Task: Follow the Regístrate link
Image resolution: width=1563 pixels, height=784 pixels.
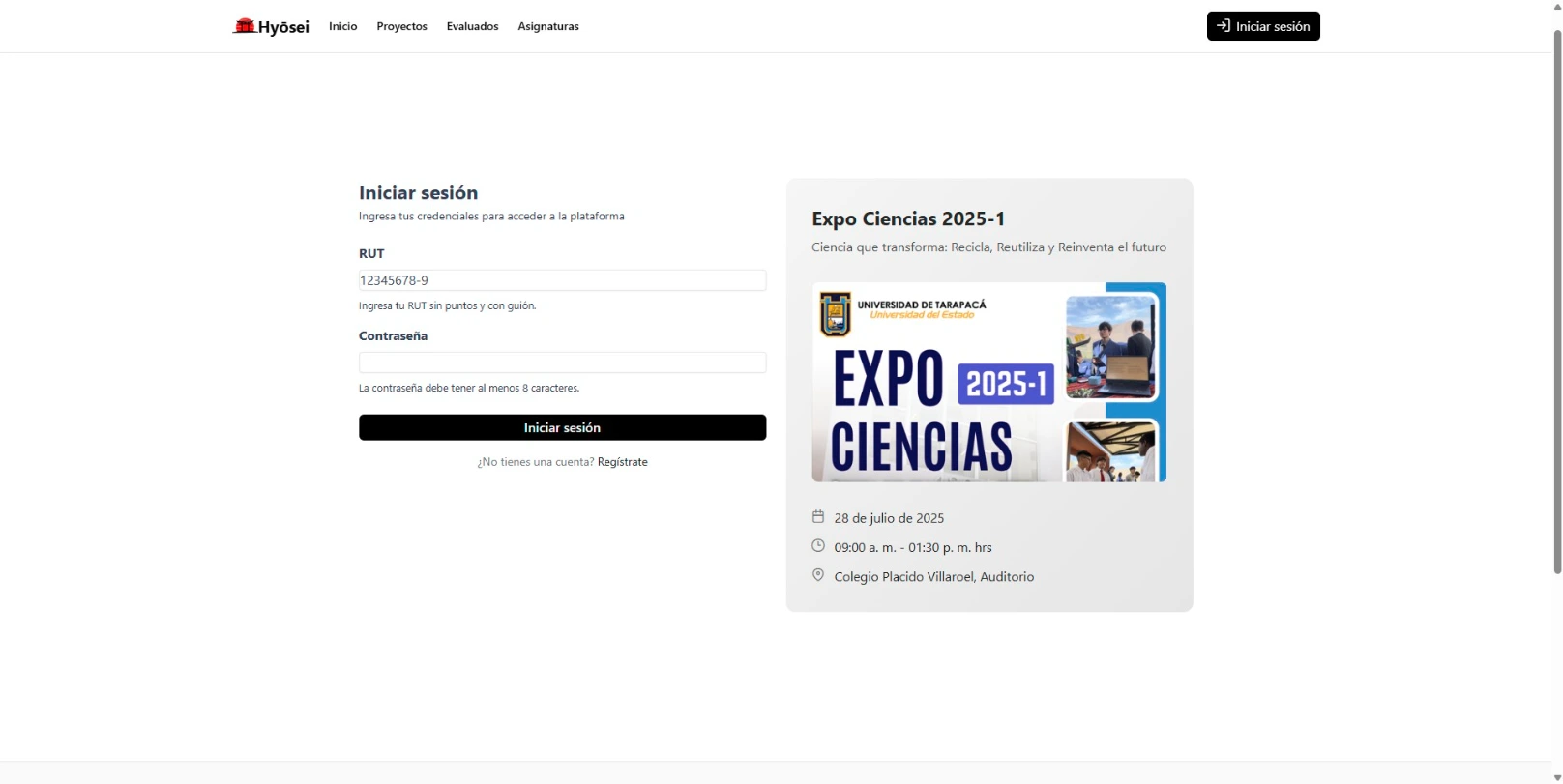Action: (x=622, y=462)
